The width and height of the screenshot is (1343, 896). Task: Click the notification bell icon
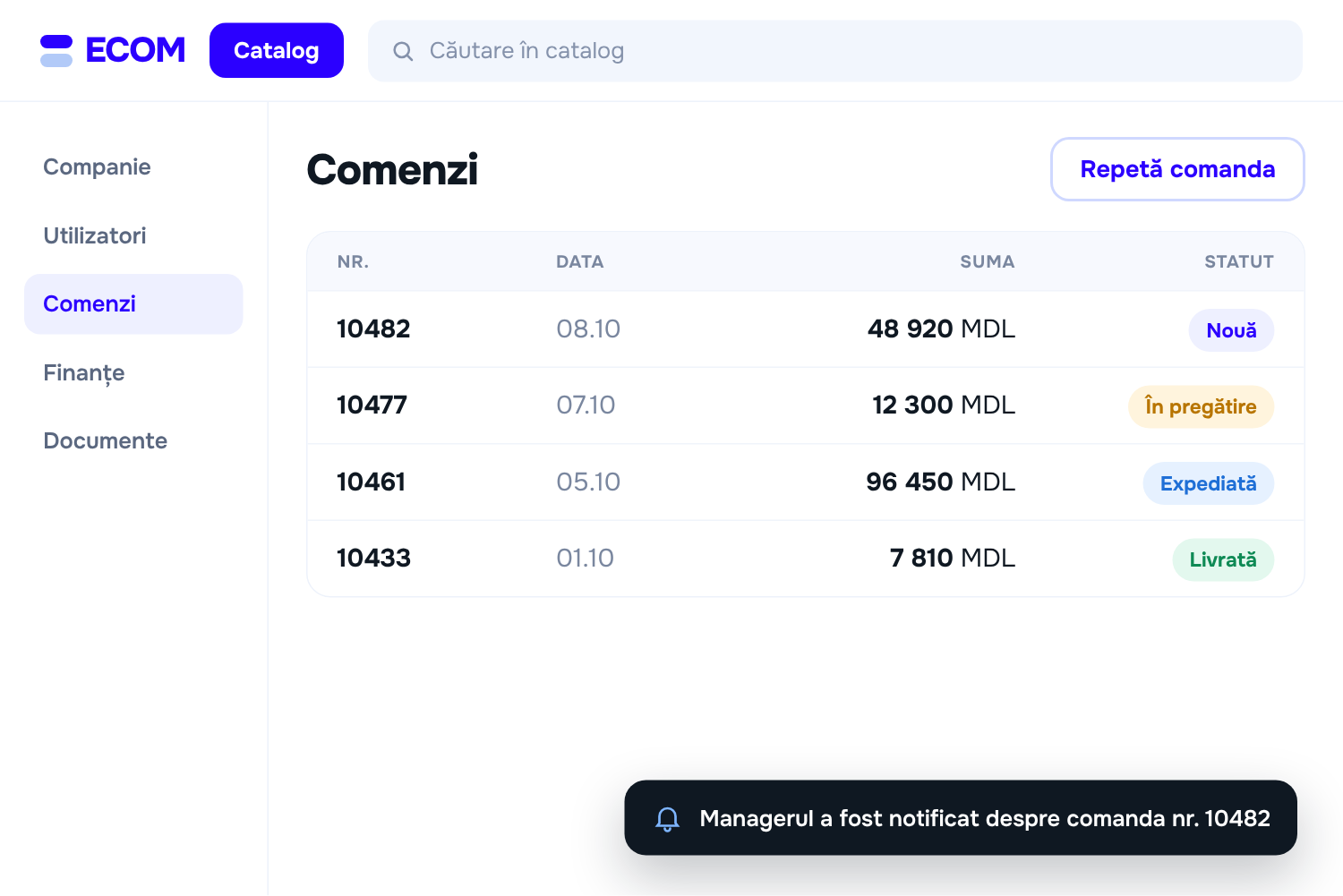pyautogui.click(x=667, y=818)
